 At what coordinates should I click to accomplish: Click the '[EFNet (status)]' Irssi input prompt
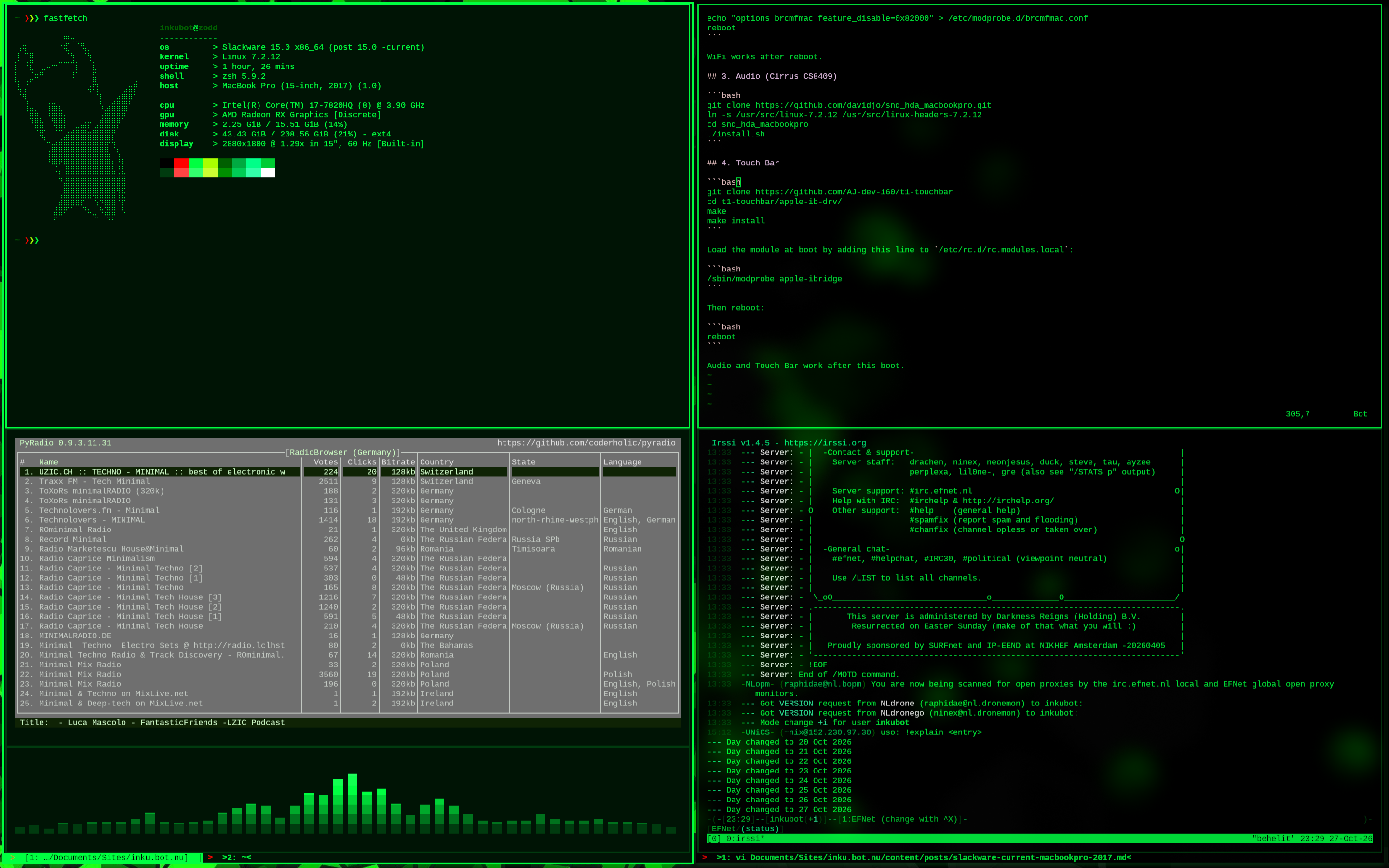pyautogui.click(x=745, y=828)
